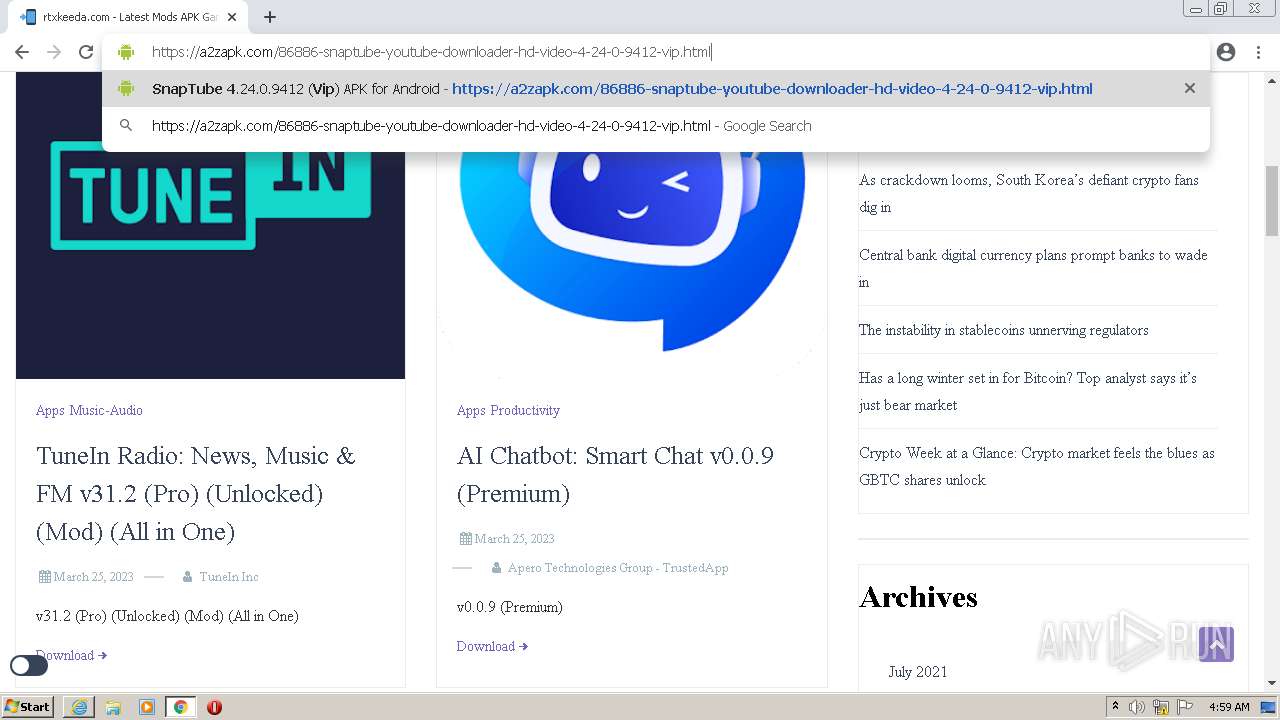This screenshot has height=720, width=1280.
Task: Go back to previous page
Action: [x=22, y=52]
